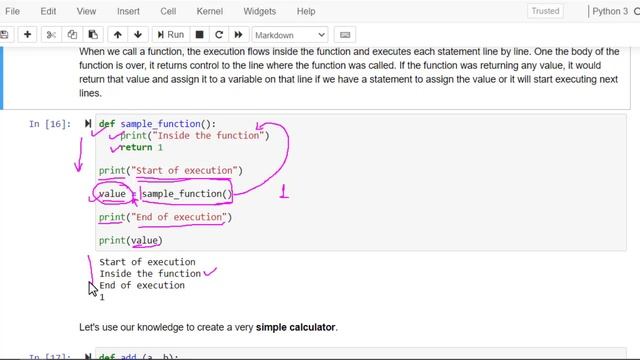Click the 'print("Start of execution")' code line
Viewport: 640px width, 360px height.
coord(171,171)
